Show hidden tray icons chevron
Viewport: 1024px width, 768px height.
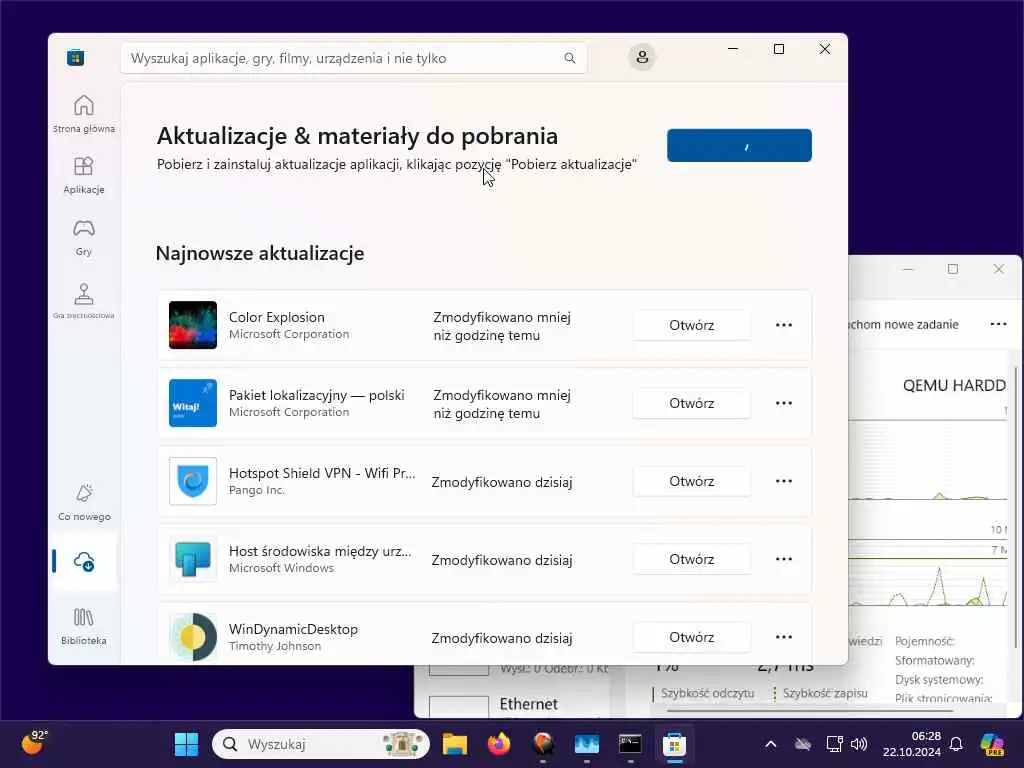(771, 744)
